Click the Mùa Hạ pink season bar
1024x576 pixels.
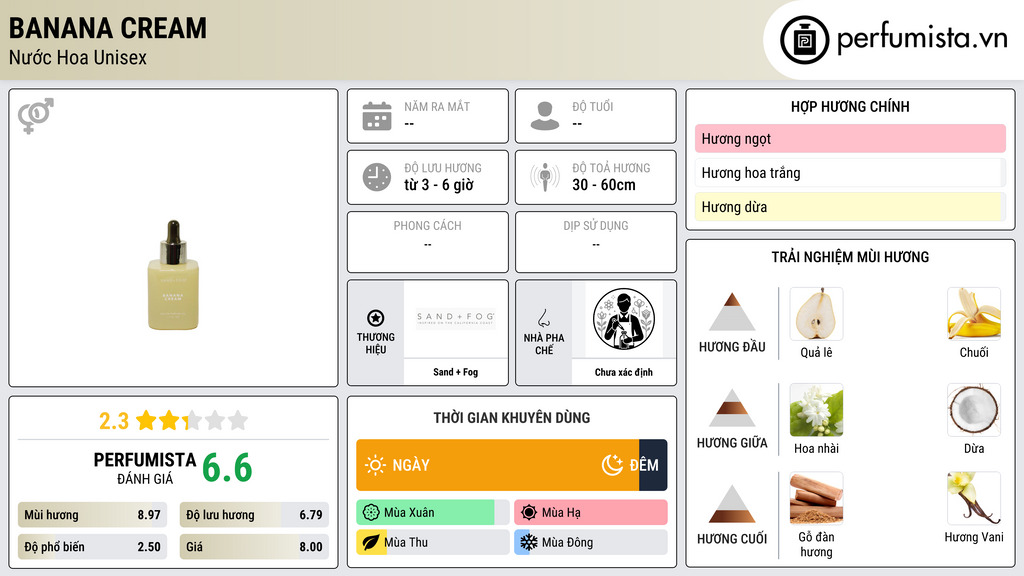pyautogui.click(x=591, y=513)
